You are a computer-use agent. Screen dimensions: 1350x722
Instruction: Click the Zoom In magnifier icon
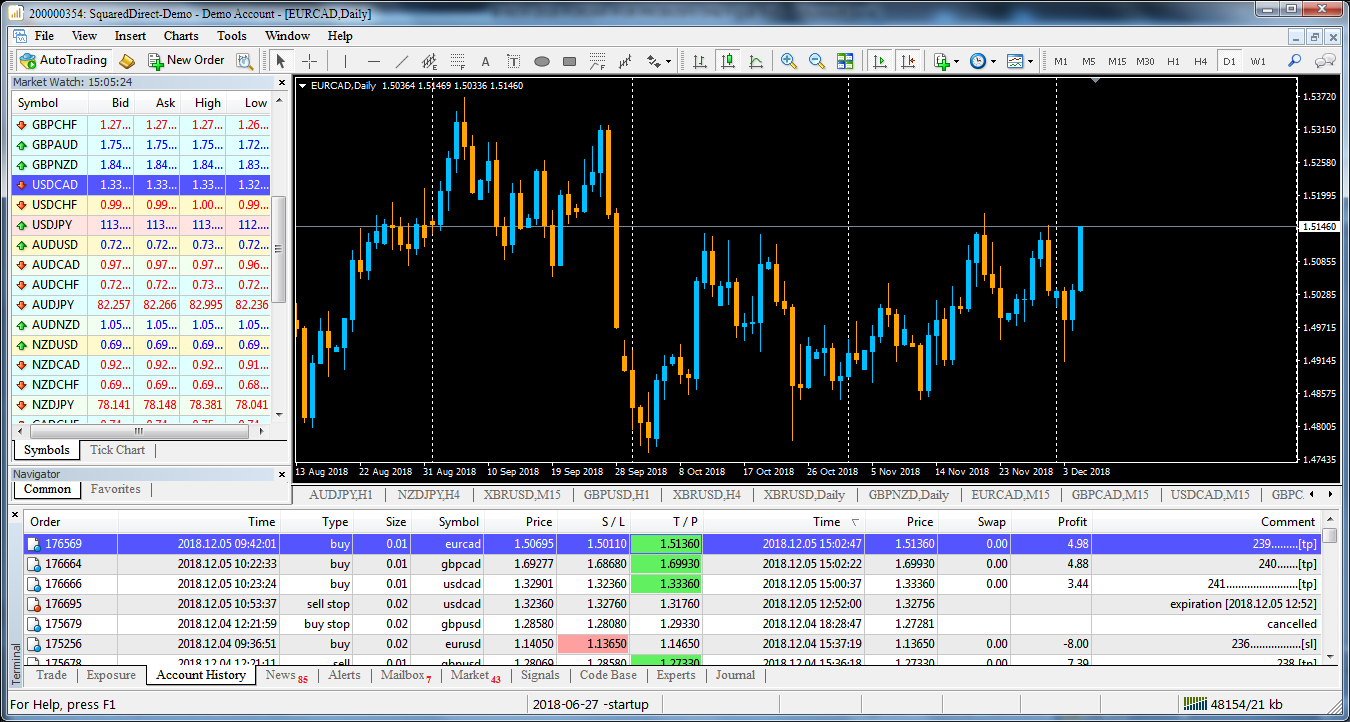pyautogui.click(x=789, y=61)
